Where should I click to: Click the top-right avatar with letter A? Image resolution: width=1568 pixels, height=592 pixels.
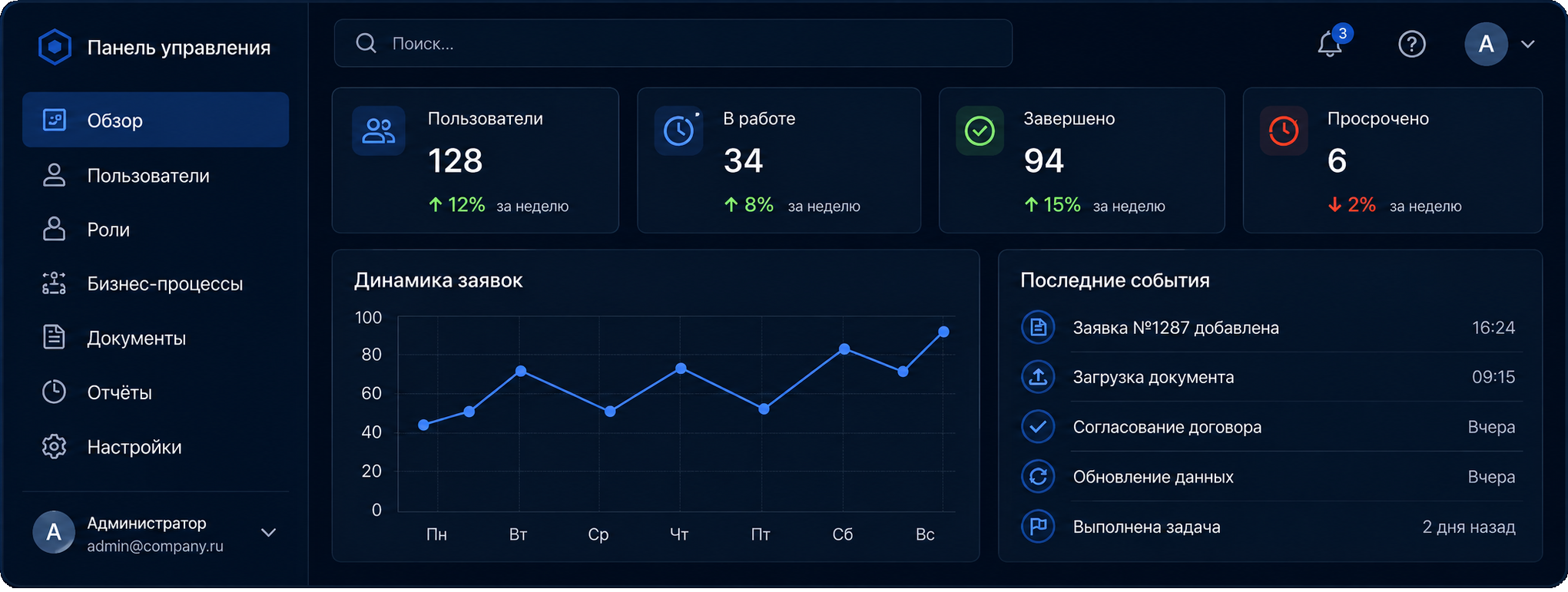click(1486, 45)
